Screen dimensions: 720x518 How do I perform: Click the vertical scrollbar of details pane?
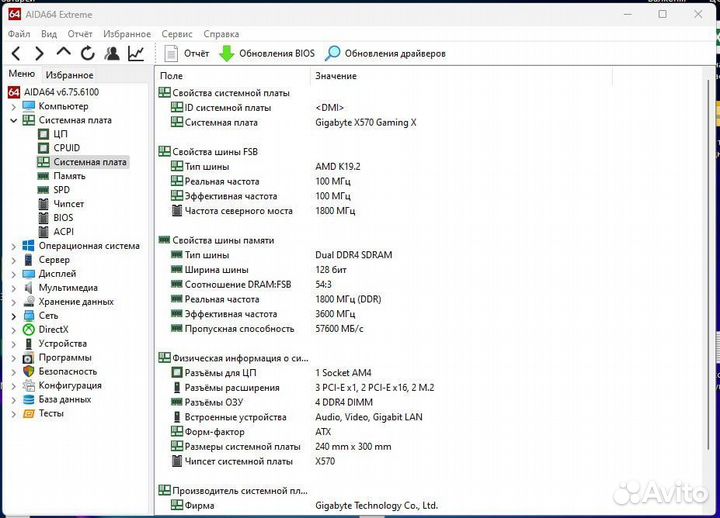coord(707,266)
